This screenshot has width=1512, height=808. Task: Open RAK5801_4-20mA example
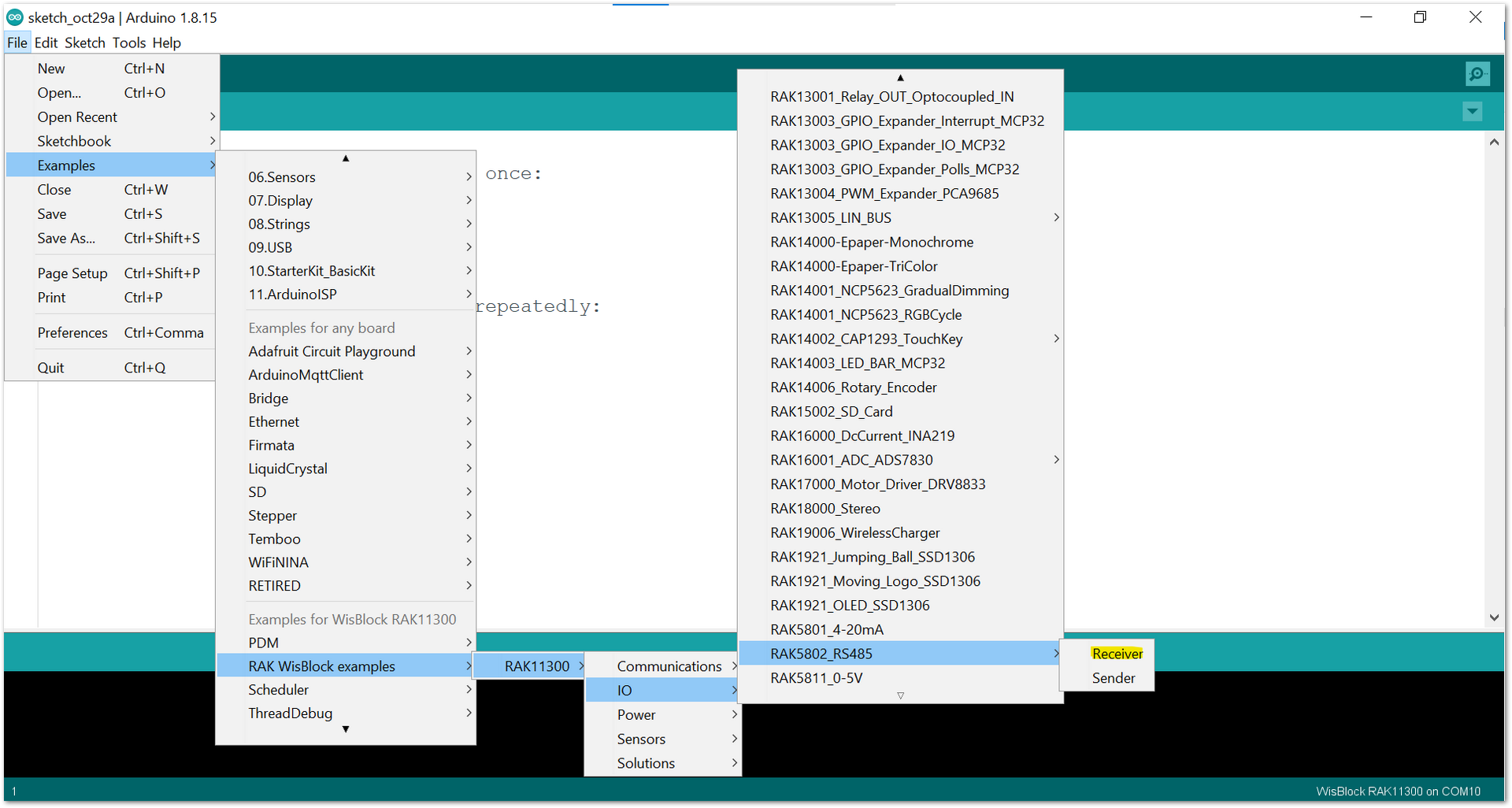point(900,630)
